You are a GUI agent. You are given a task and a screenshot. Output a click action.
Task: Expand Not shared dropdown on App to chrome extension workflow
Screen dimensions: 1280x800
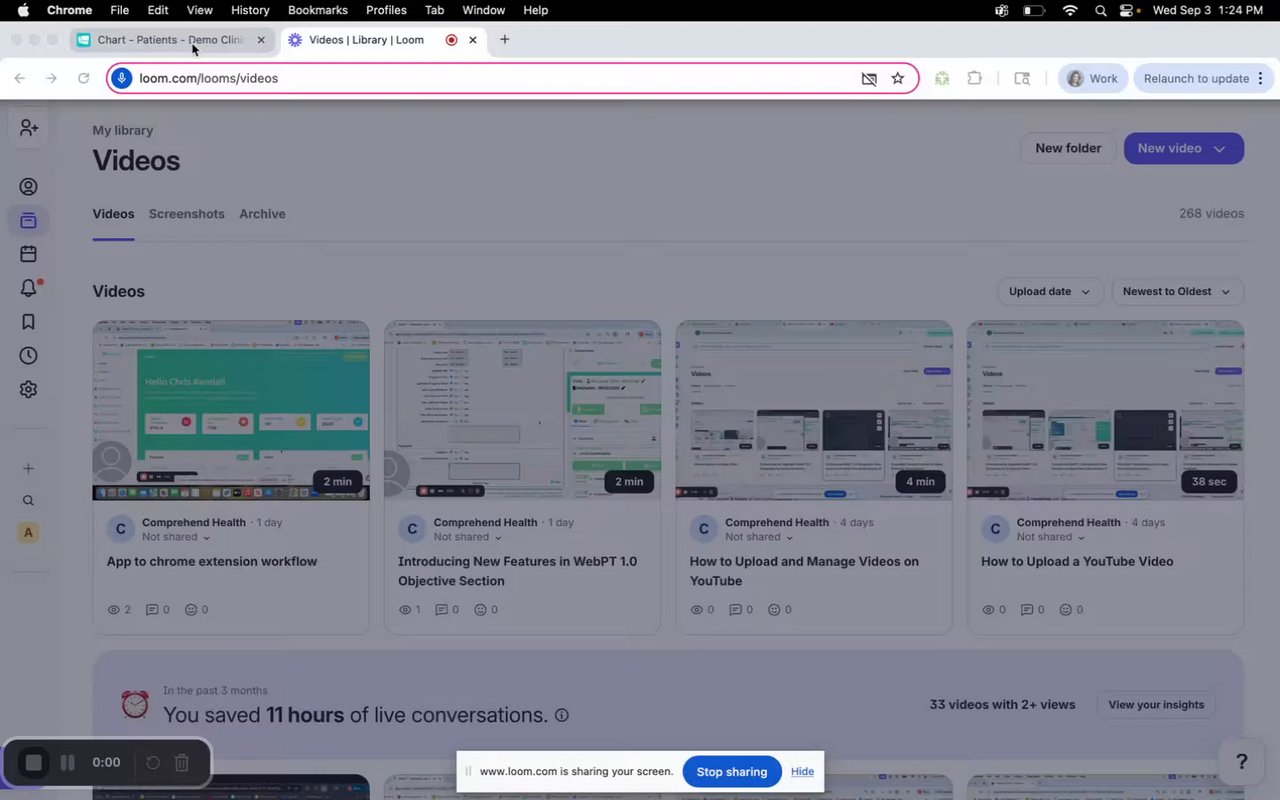pyautogui.click(x=176, y=537)
